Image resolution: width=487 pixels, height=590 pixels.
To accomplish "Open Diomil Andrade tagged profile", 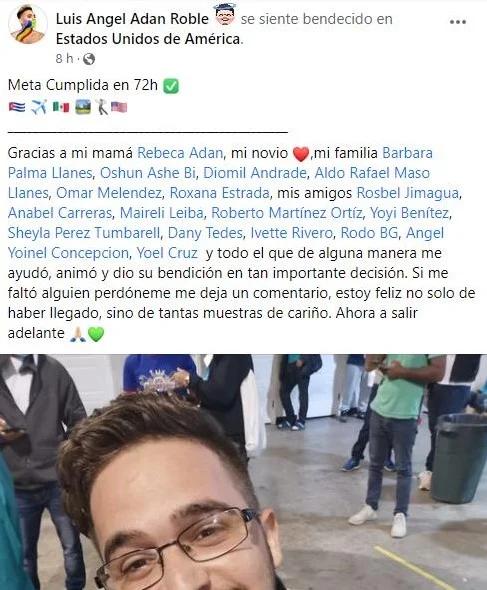I will click(x=255, y=173).
